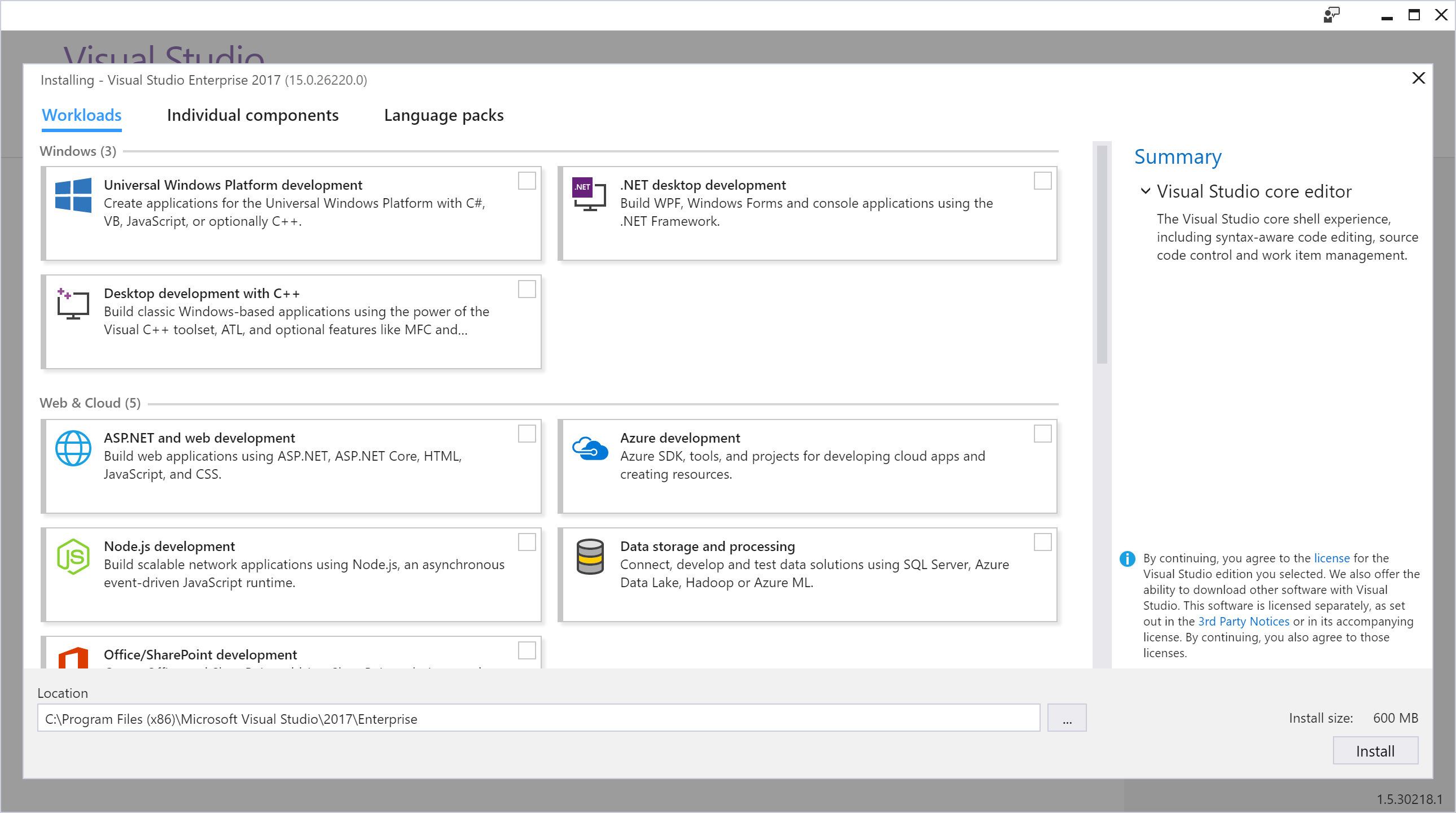Click the Office/SharePoint development icon

[73, 661]
